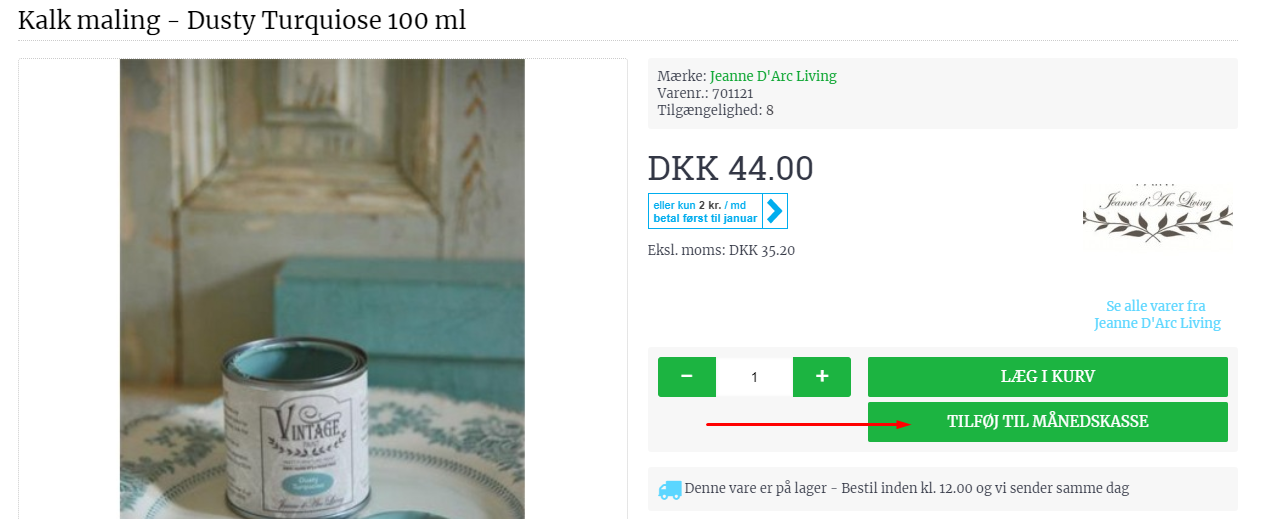Open 'Se alle varer fra Jeanne D'Arc Living'

coord(1157,314)
